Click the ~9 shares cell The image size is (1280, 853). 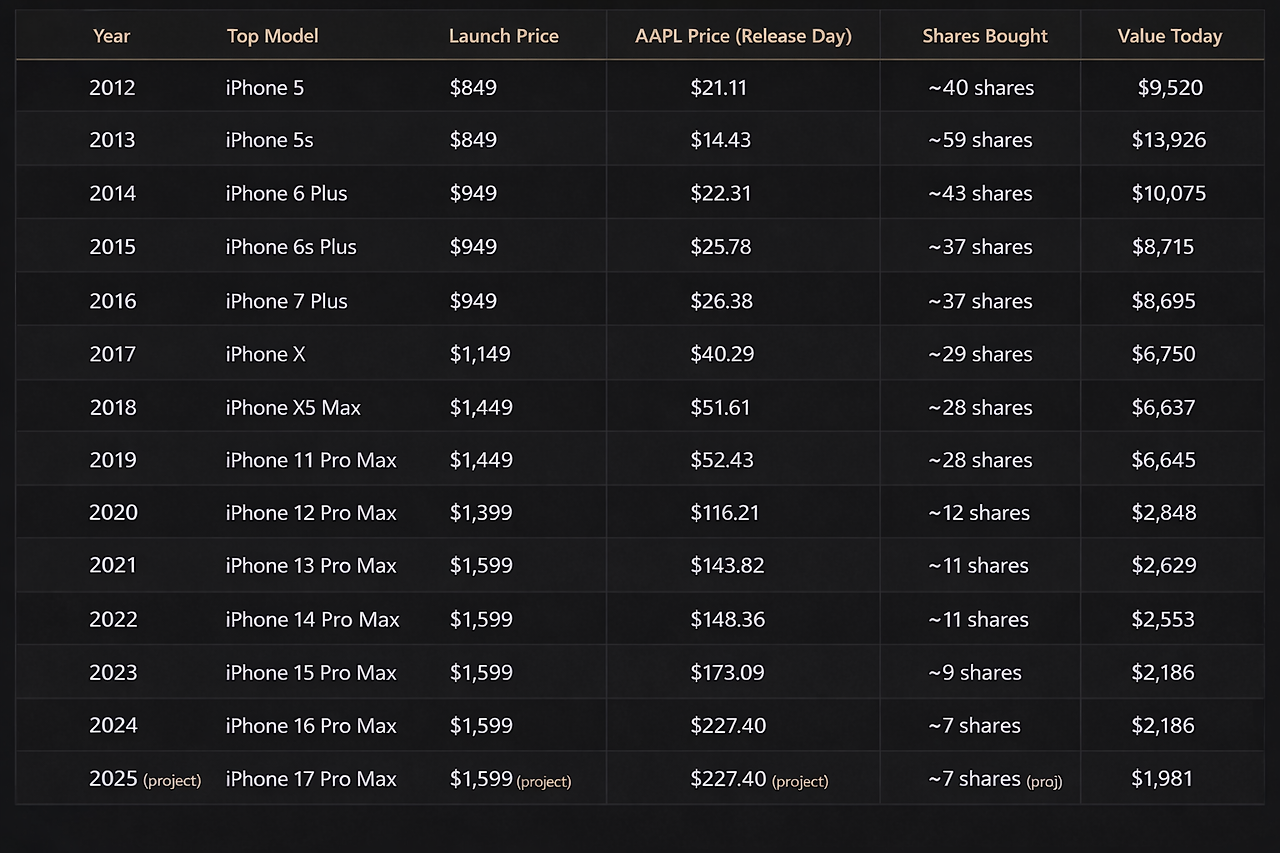(x=975, y=673)
